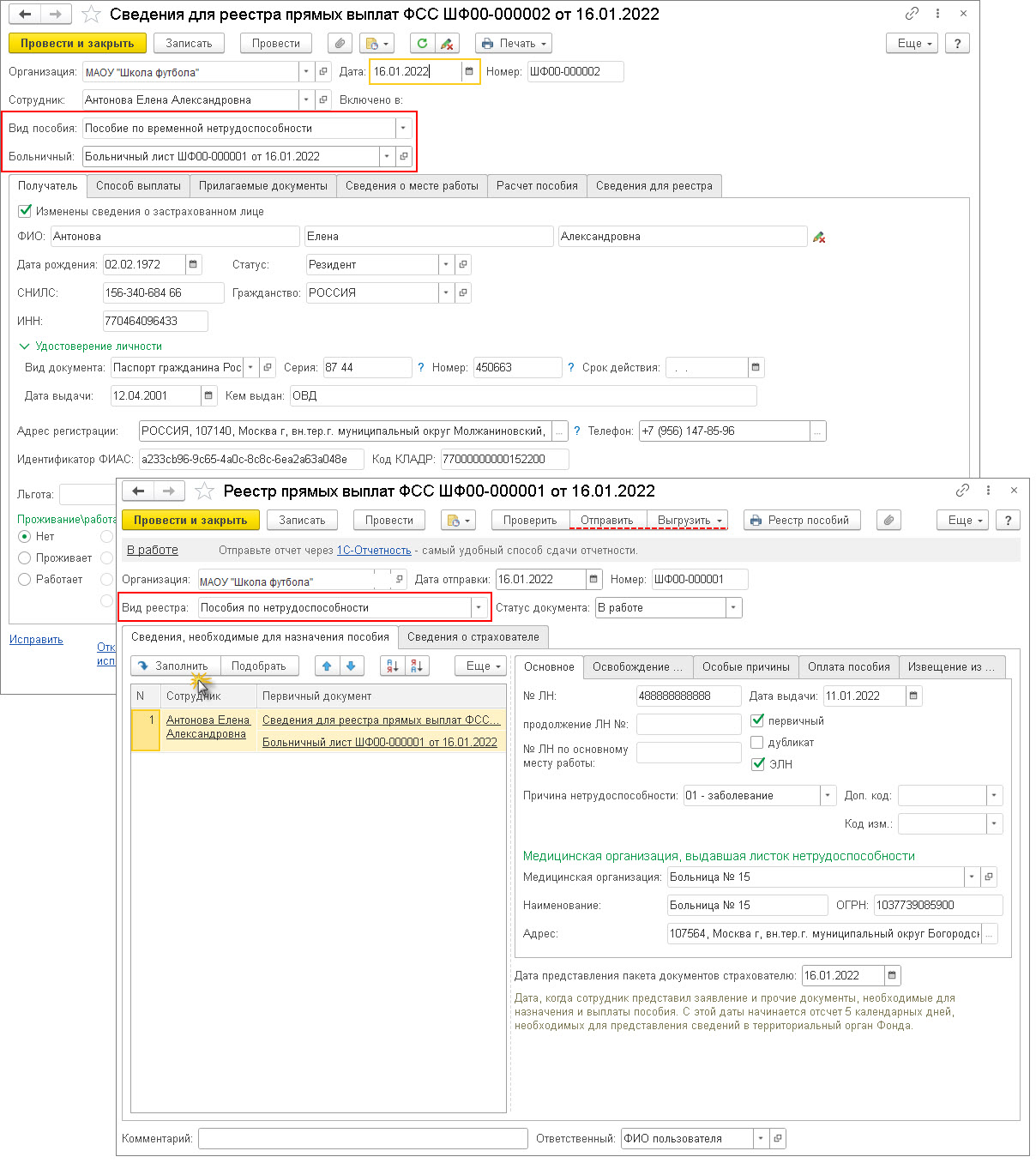This screenshot has height=1163, width=1036.
Task: Toggle Изменены сведения о застрахованном лице checkbox
Action: point(25,210)
